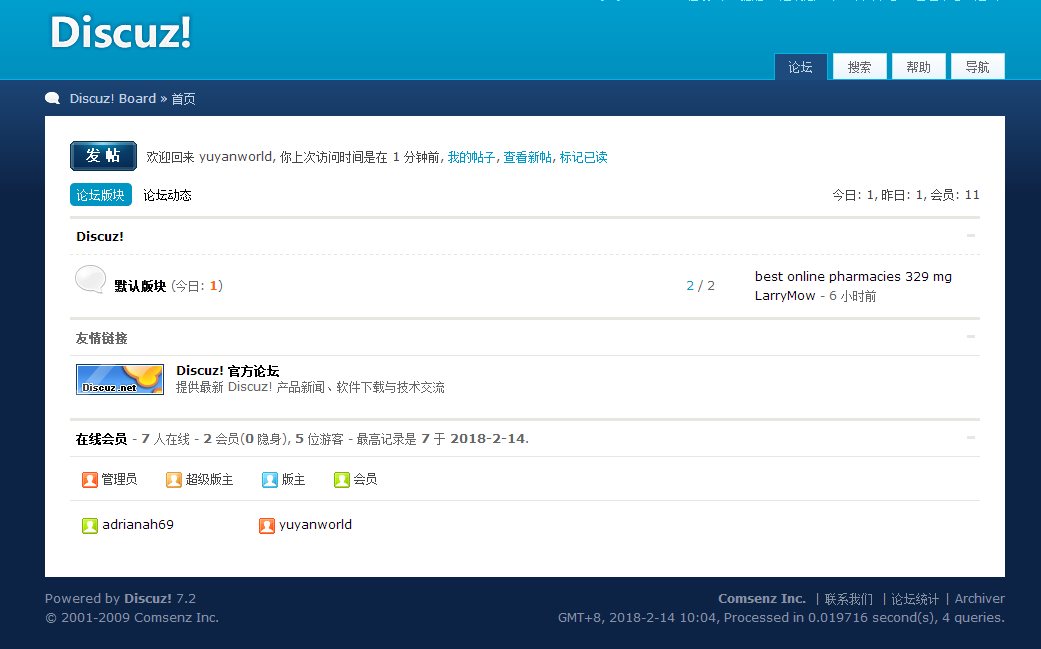Click the 会员 legend icon

pyautogui.click(x=342, y=480)
